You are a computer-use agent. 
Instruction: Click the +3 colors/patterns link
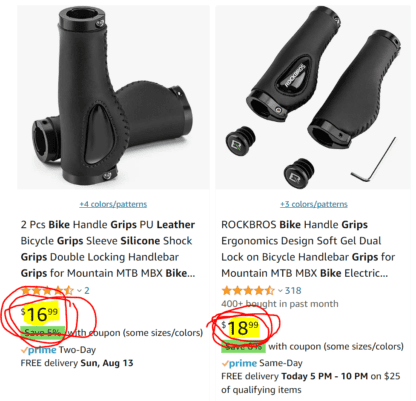click(314, 204)
